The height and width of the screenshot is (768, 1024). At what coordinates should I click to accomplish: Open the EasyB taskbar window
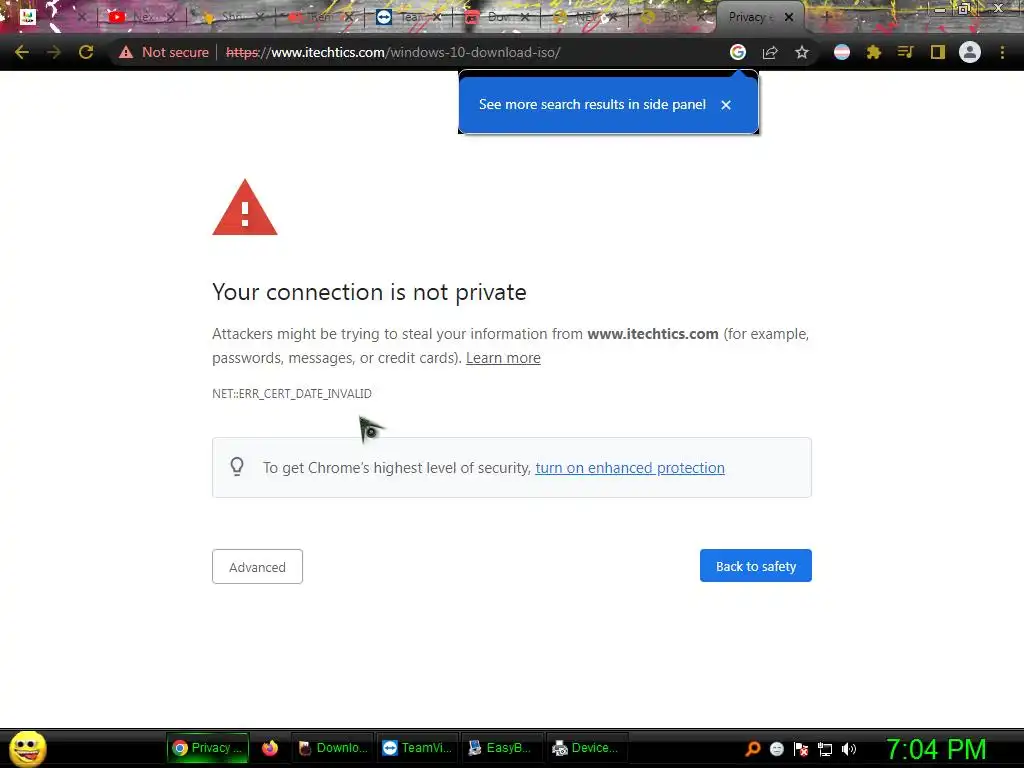click(x=502, y=748)
